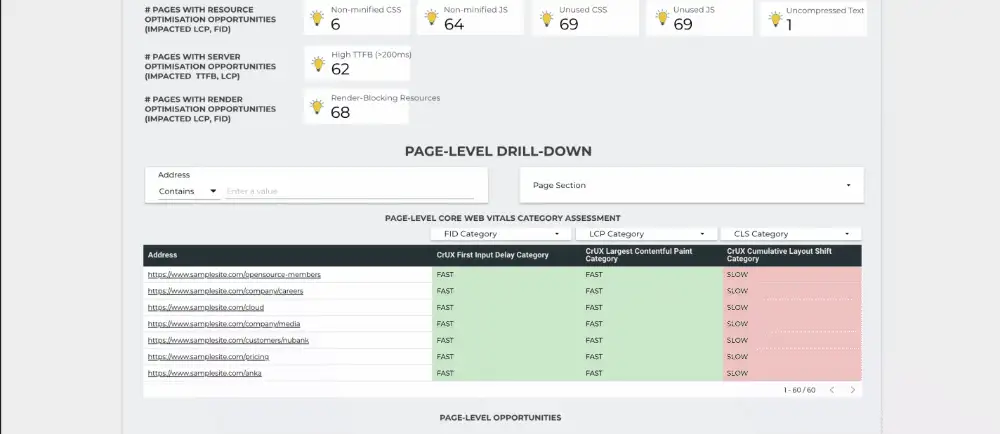The height and width of the screenshot is (434, 1000).
Task: Open the LCP Category filter dropdown
Action: 645,234
